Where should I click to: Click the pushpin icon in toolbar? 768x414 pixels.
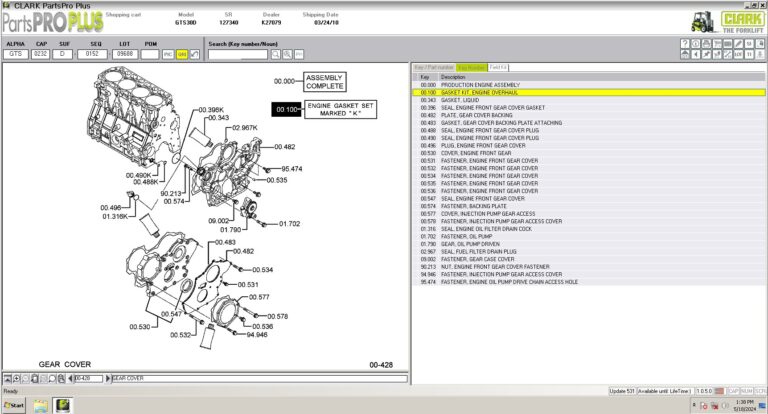[706, 54]
